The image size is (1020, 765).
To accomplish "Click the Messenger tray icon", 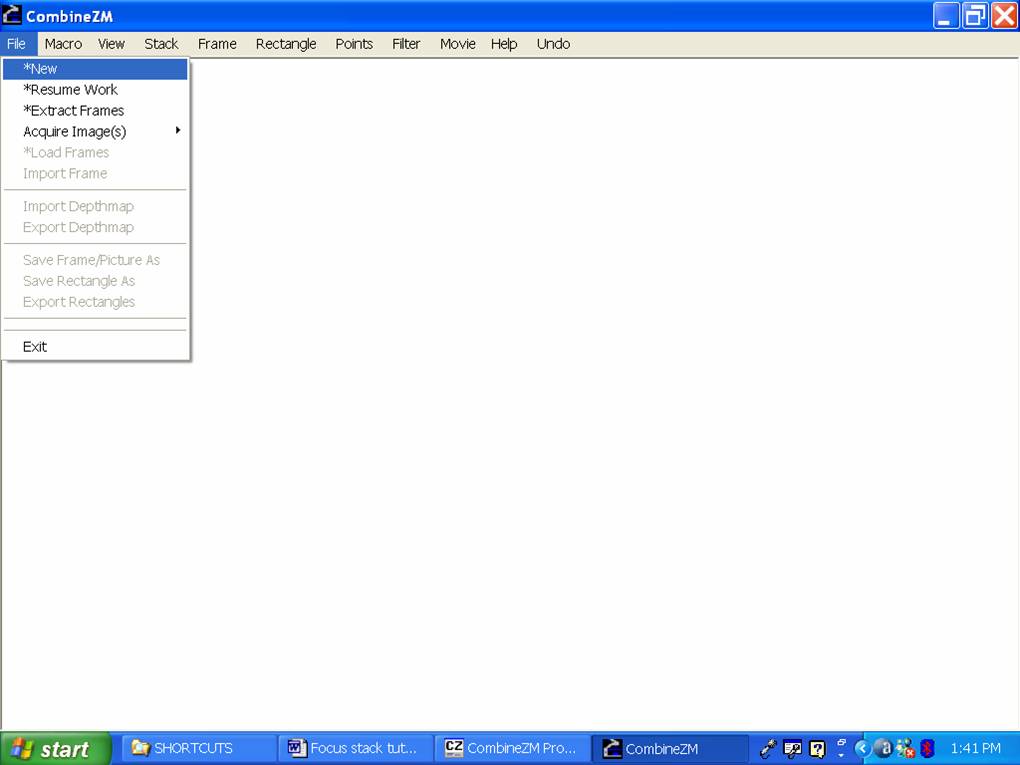I will click(905, 749).
